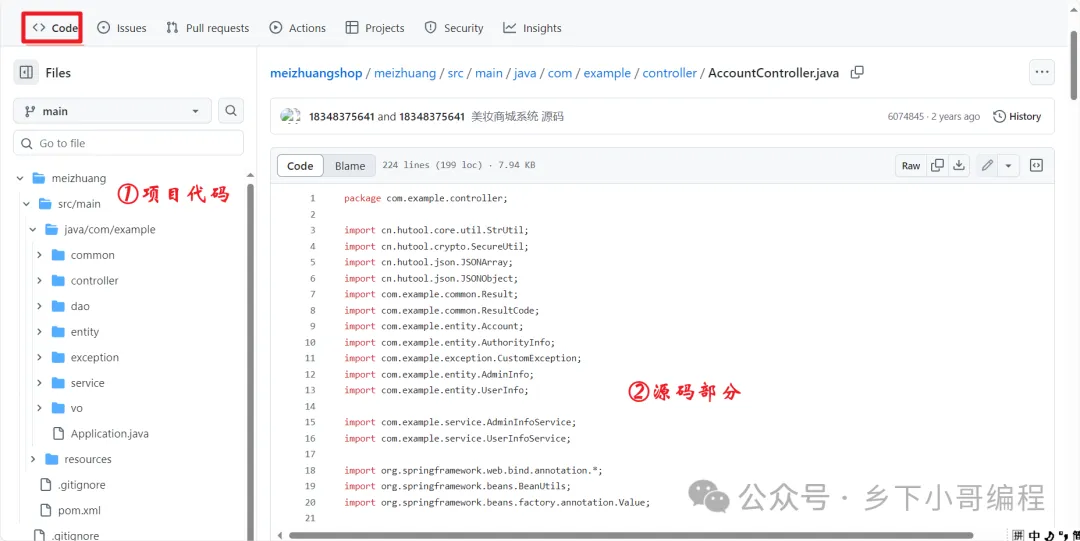Switch to the Security tab
The height and width of the screenshot is (541, 1080).
(x=454, y=28)
